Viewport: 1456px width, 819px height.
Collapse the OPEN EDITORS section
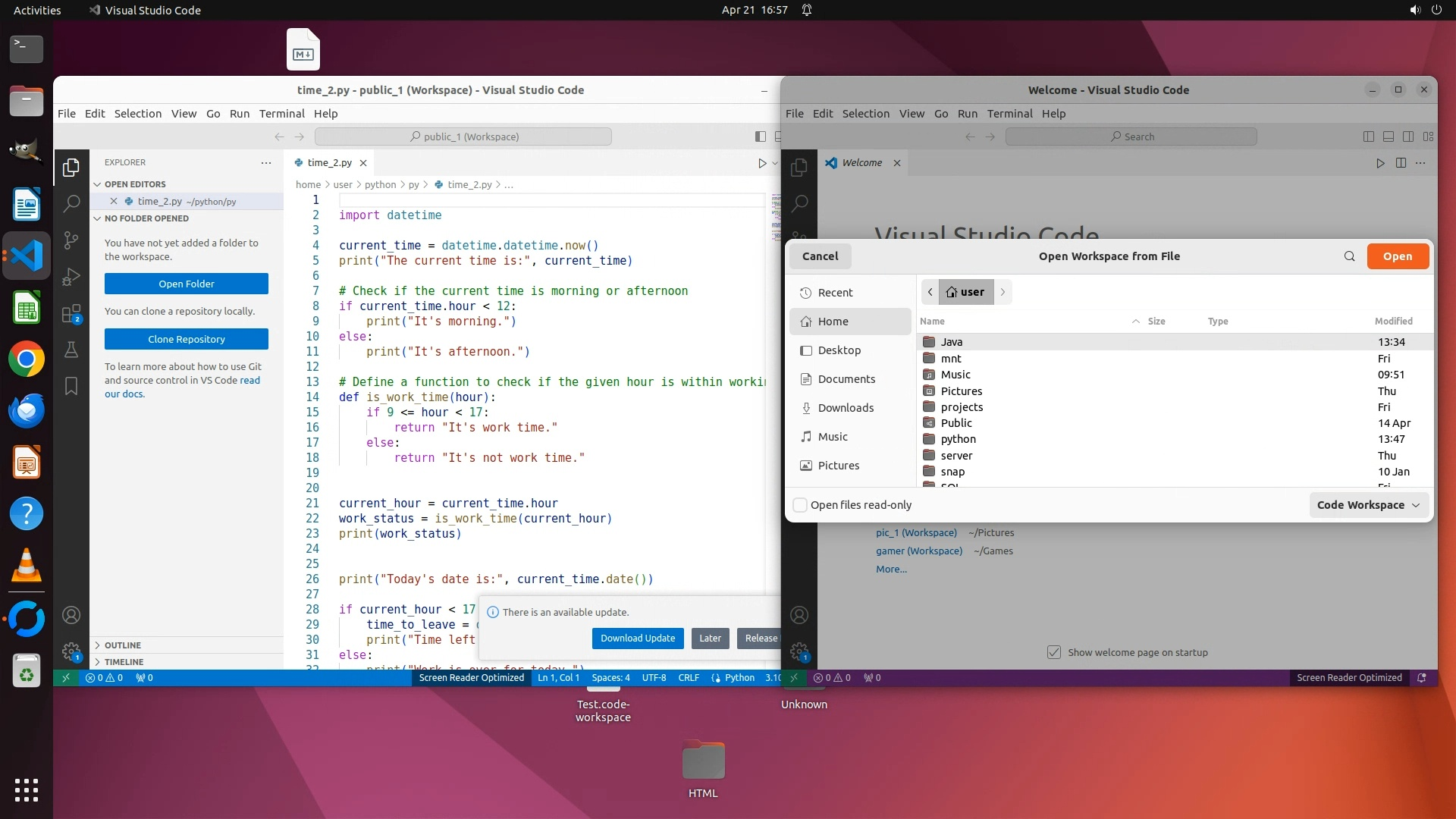[135, 184]
